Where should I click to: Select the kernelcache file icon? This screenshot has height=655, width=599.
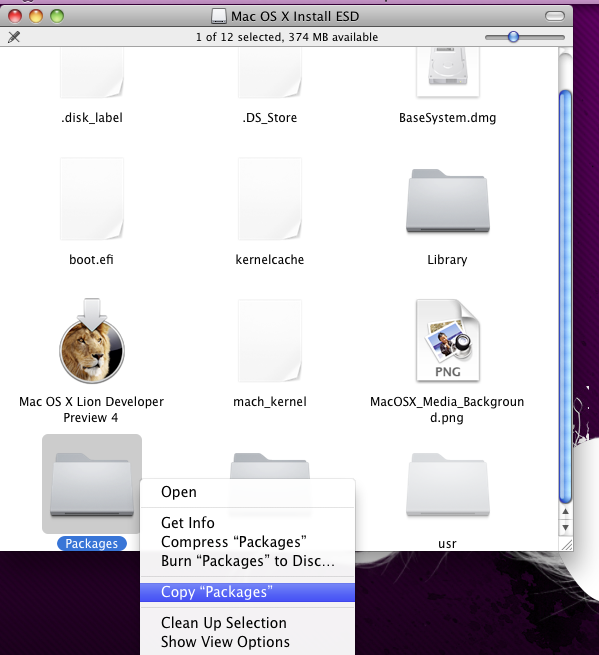[x=270, y=199]
